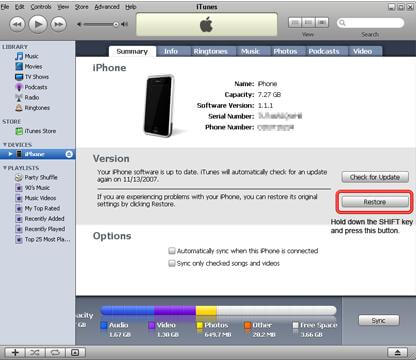The height and width of the screenshot is (362, 416).
Task: Show or hide the artwork viewer button
Action: (75, 352)
